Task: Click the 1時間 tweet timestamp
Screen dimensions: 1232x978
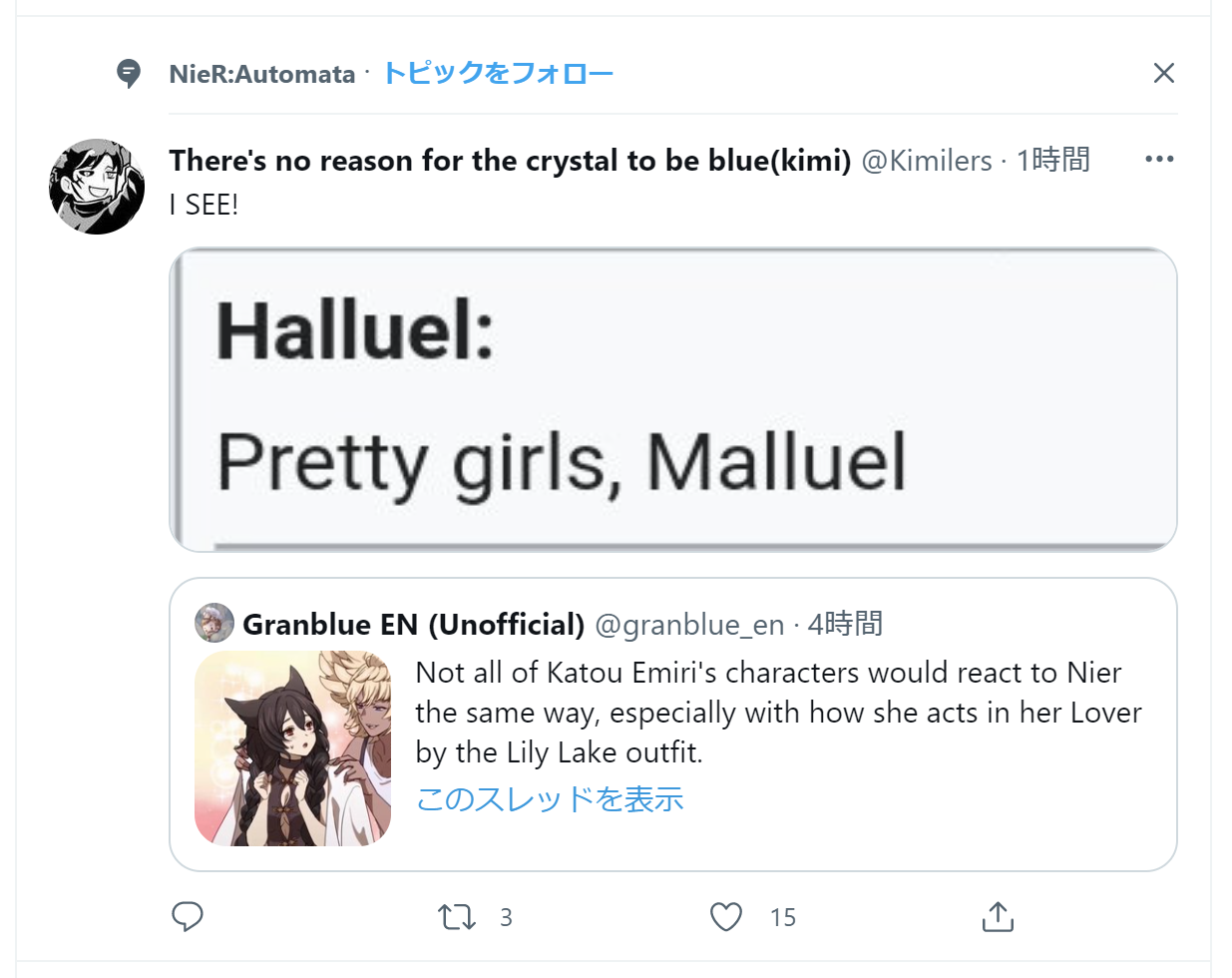Action: pyautogui.click(x=1052, y=160)
